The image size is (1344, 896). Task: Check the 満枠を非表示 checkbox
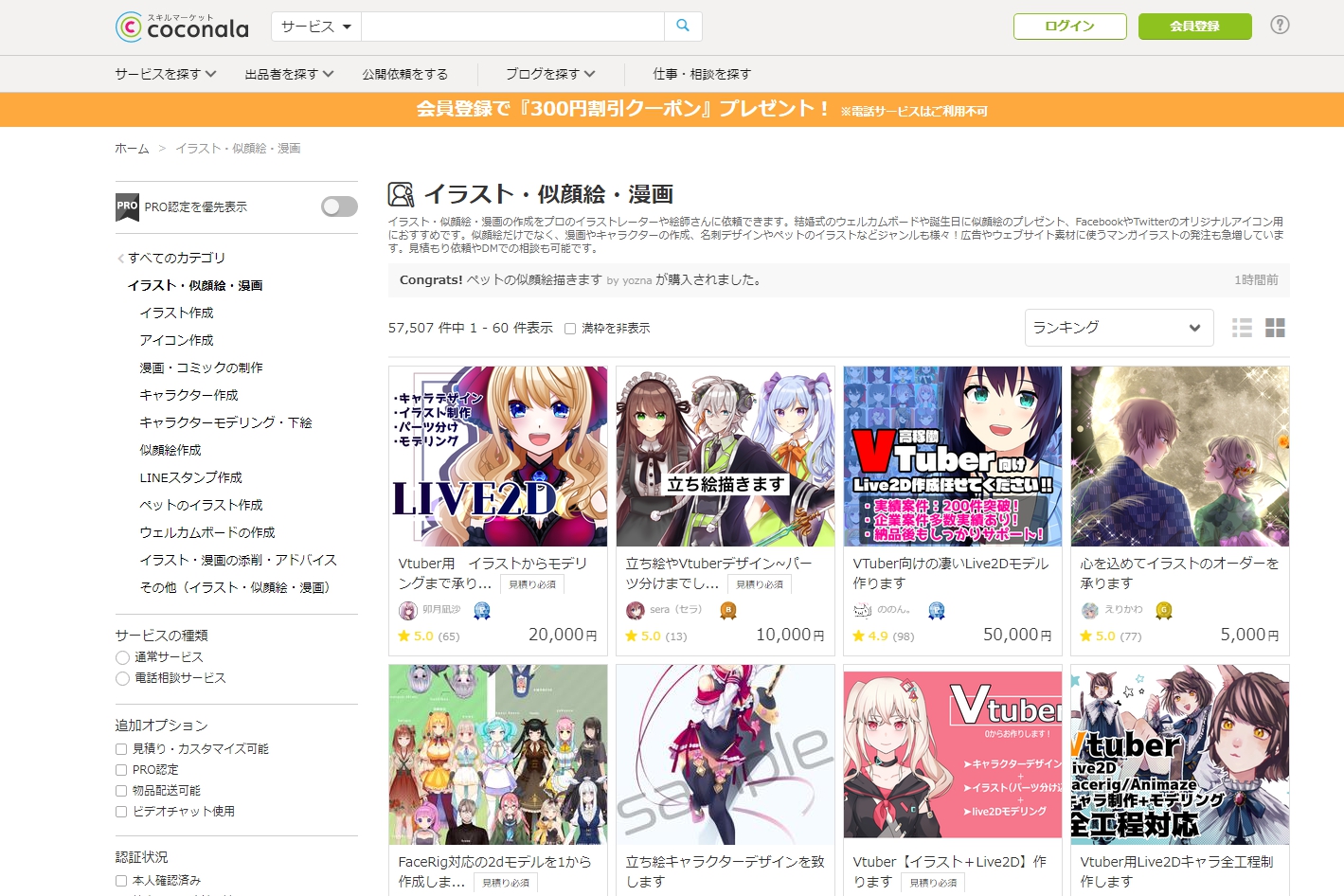tap(570, 329)
